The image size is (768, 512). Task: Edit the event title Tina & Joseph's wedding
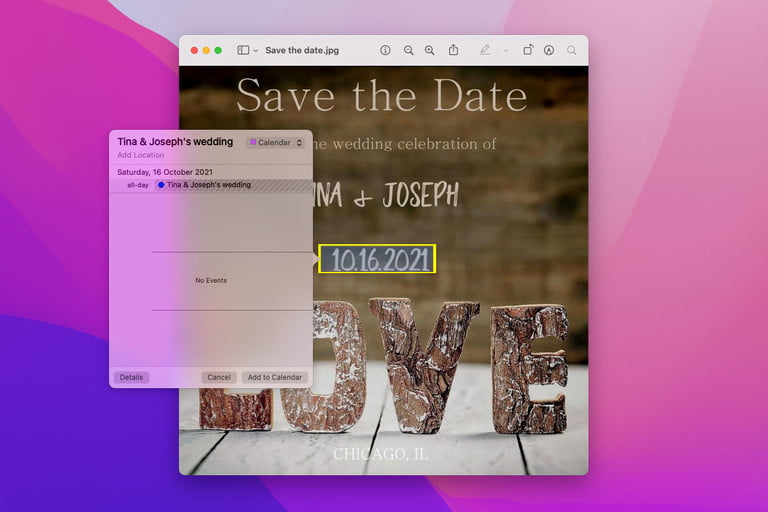coord(175,142)
